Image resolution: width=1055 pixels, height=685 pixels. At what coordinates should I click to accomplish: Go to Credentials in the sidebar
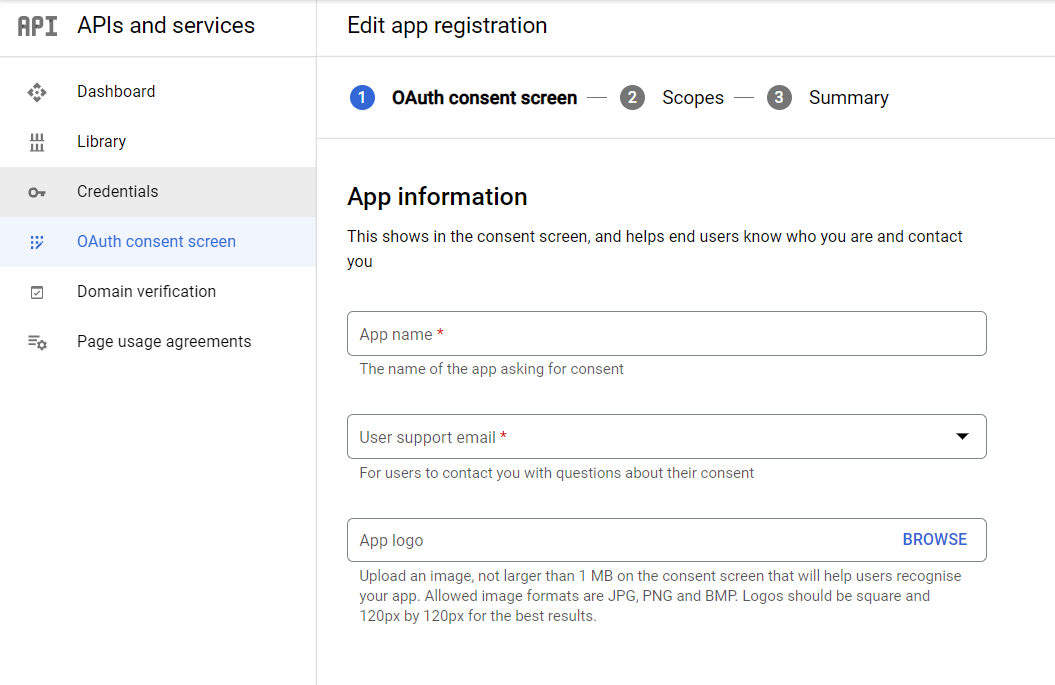pyautogui.click(x=158, y=192)
